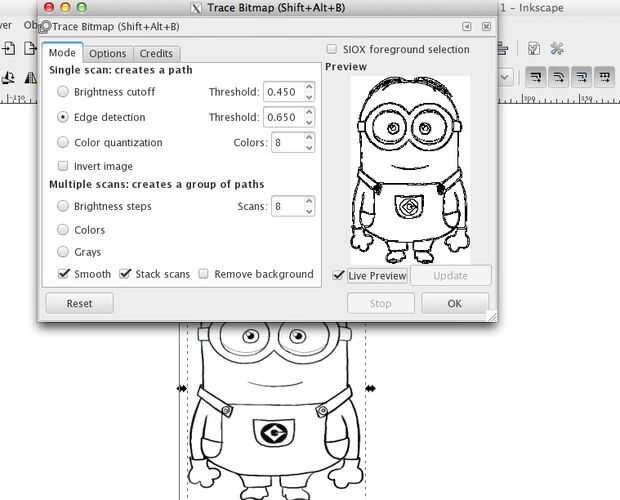This screenshot has height=500, width=620.
Task: Toggle the Live Preview checkbox
Action: [338, 275]
